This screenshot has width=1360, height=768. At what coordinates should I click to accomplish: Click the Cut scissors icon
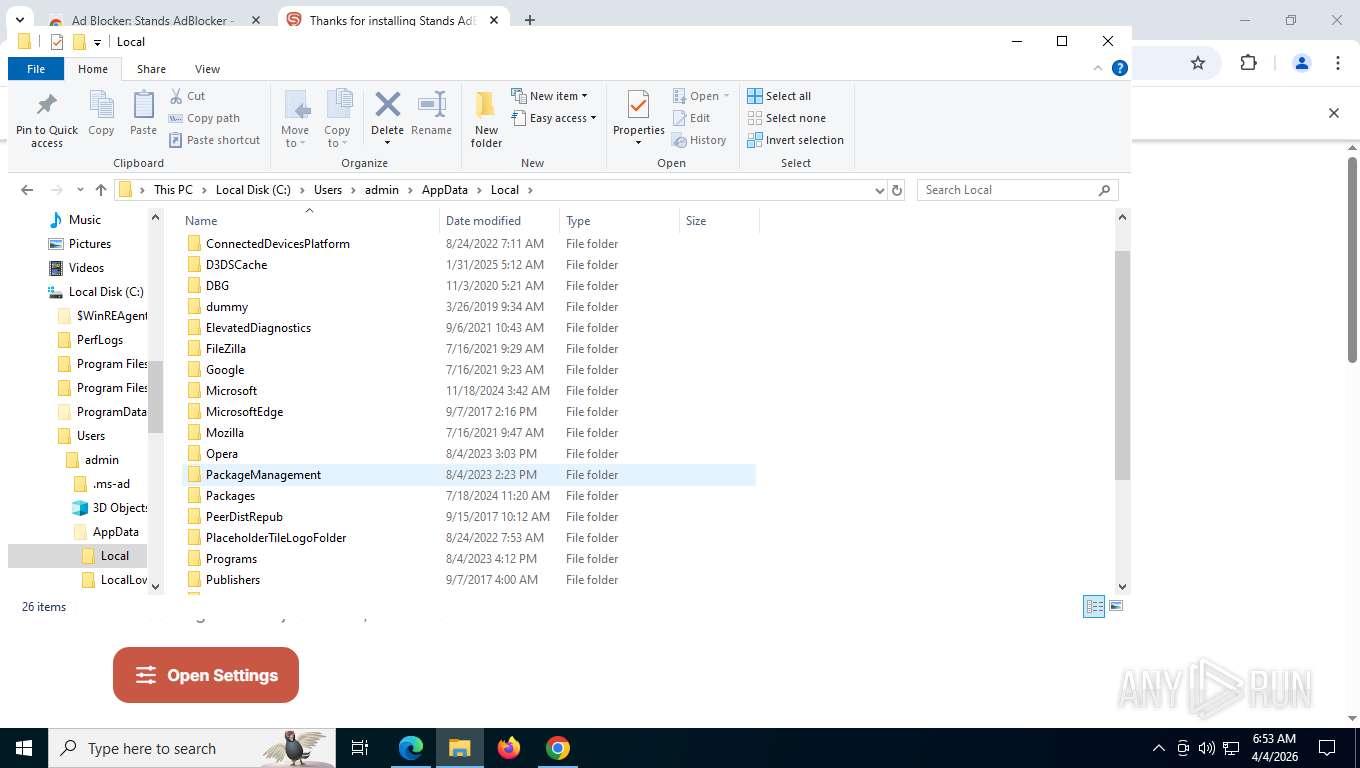176,96
